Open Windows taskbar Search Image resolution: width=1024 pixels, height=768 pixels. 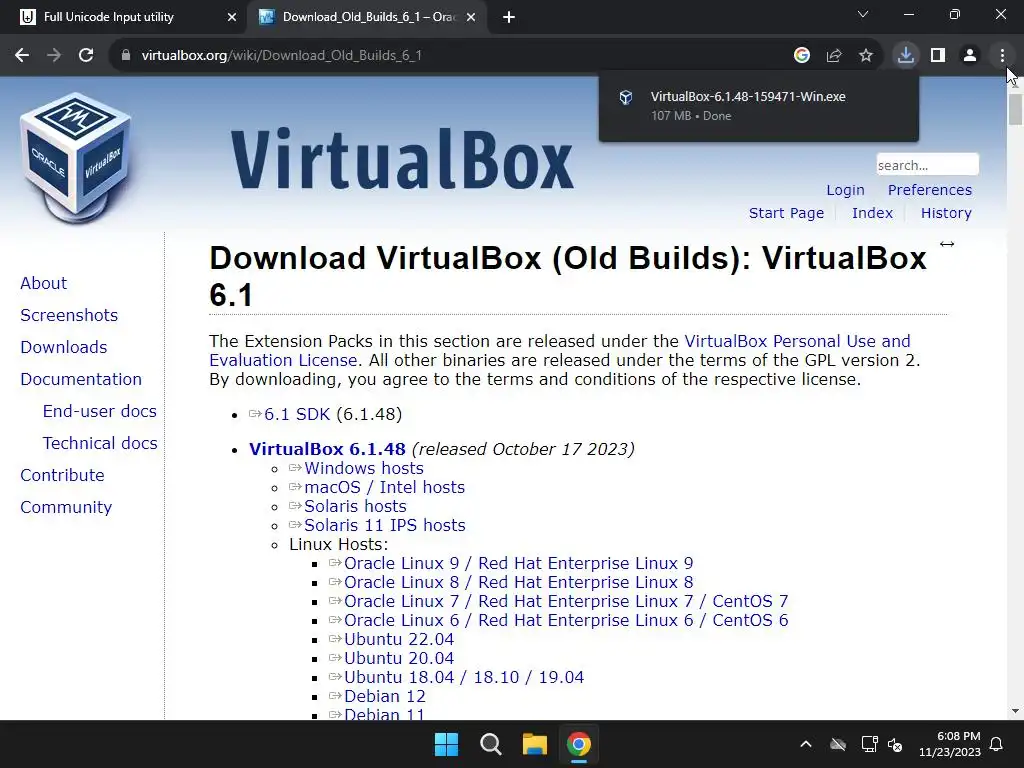pyautogui.click(x=490, y=744)
